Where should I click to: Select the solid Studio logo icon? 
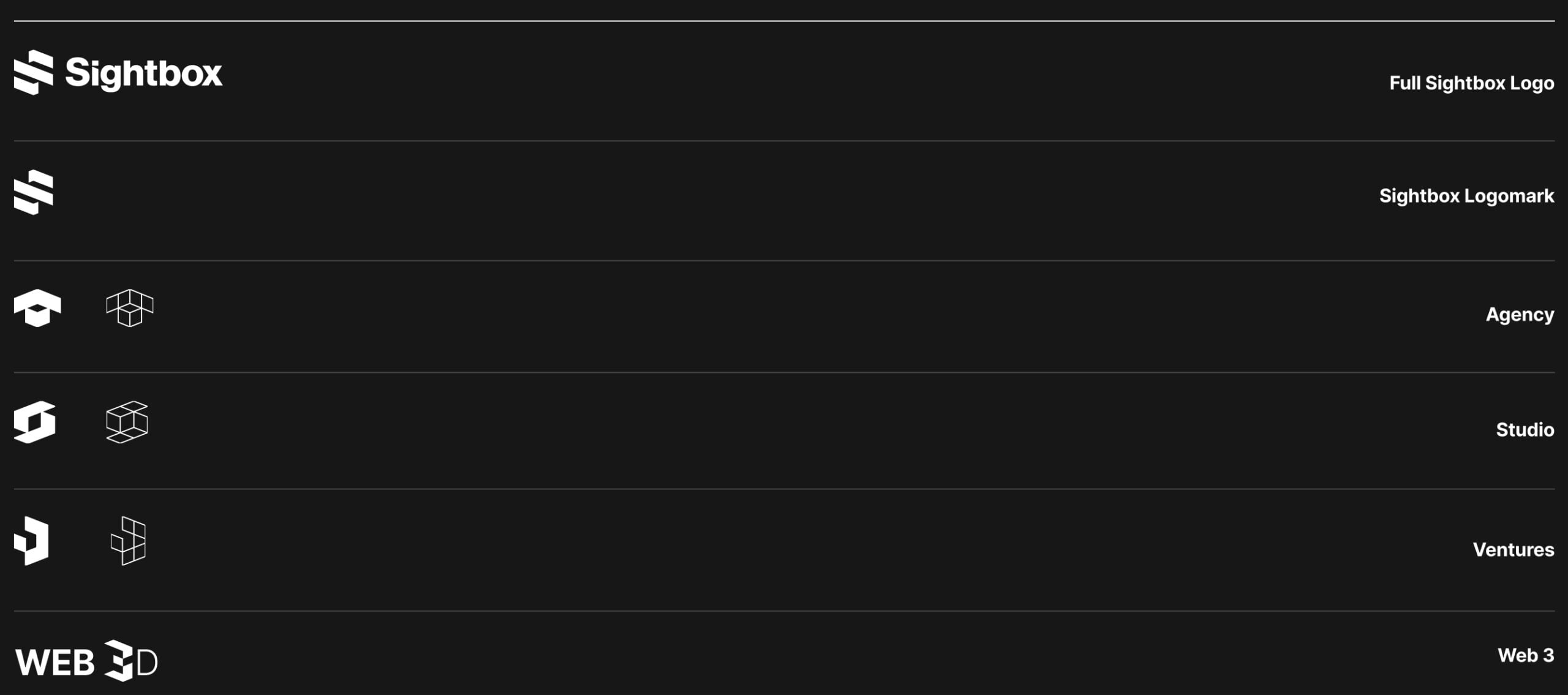click(x=35, y=422)
